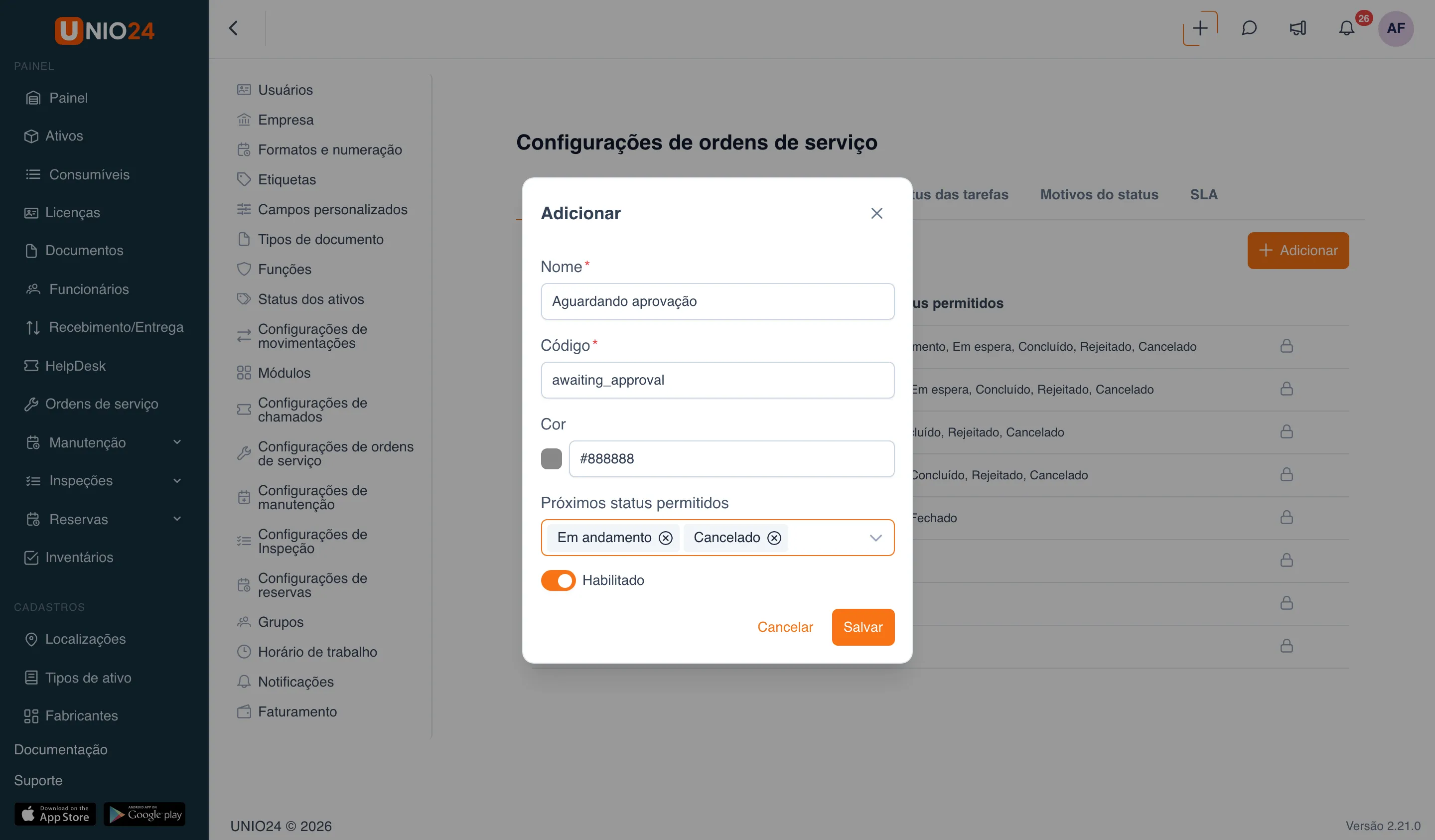
Task: Open Funções settings
Action: point(274,270)
